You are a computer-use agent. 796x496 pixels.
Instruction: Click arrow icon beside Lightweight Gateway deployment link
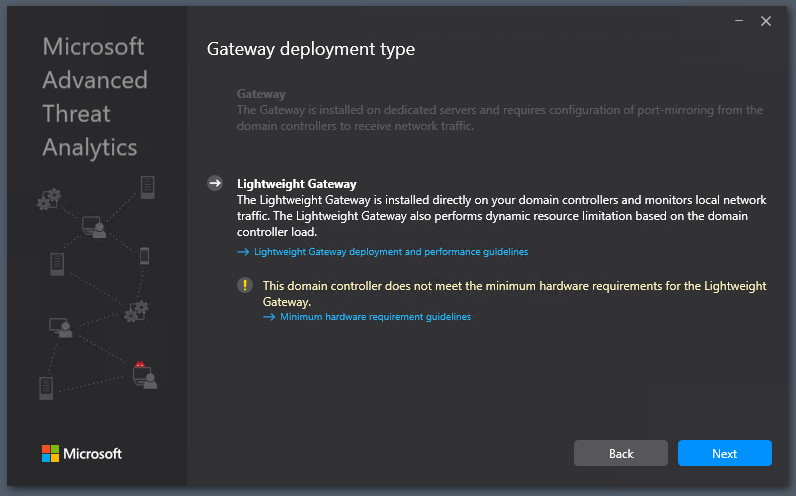[243, 252]
